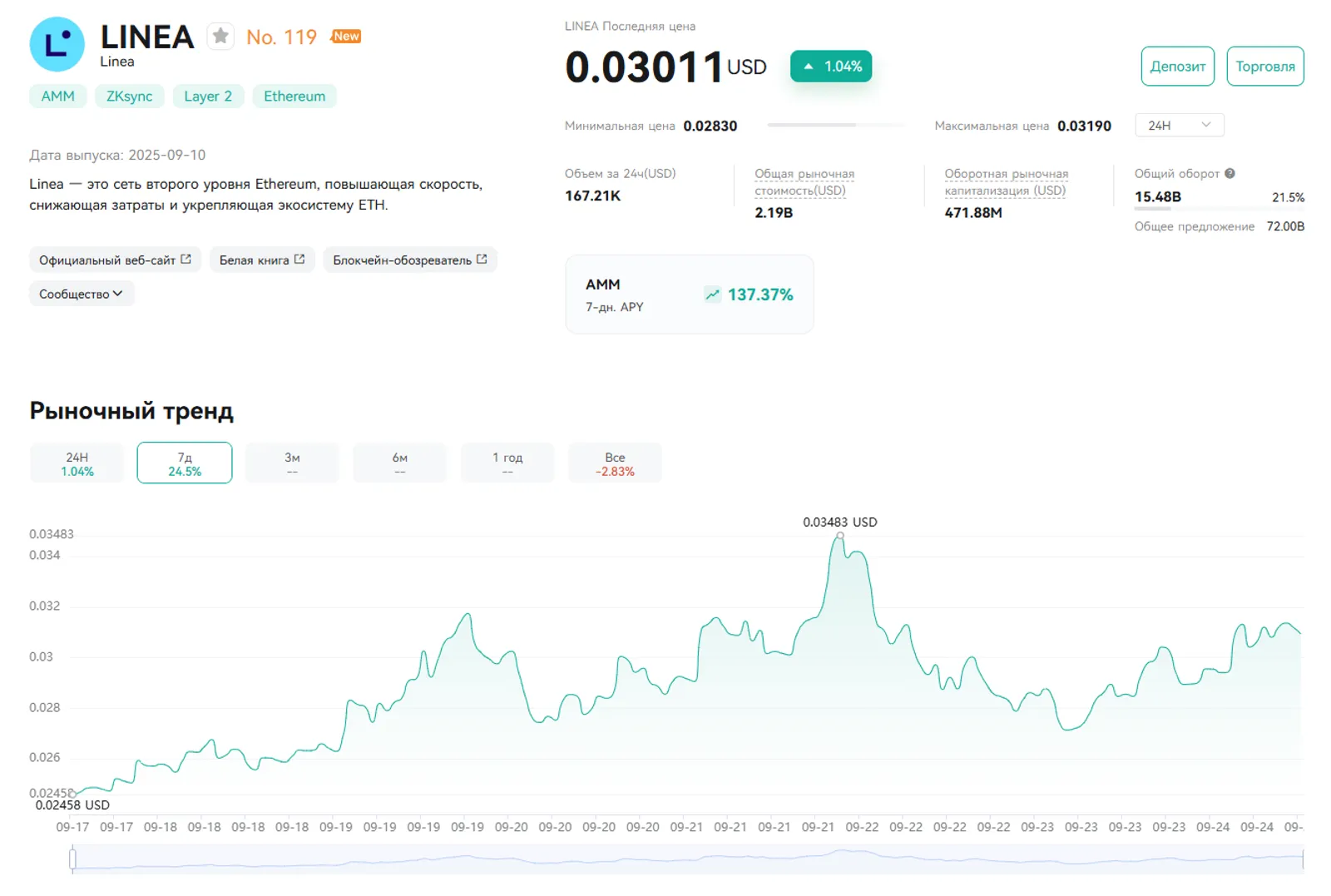Click the min-max price range bar
This screenshot has height=896, width=1331.
coord(836,126)
